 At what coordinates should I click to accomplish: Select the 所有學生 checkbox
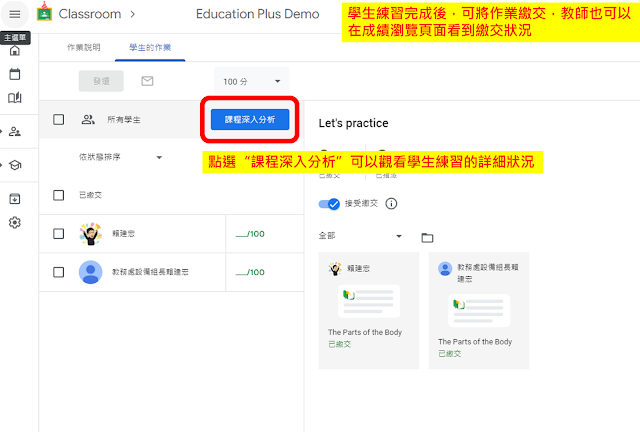coord(59,120)
